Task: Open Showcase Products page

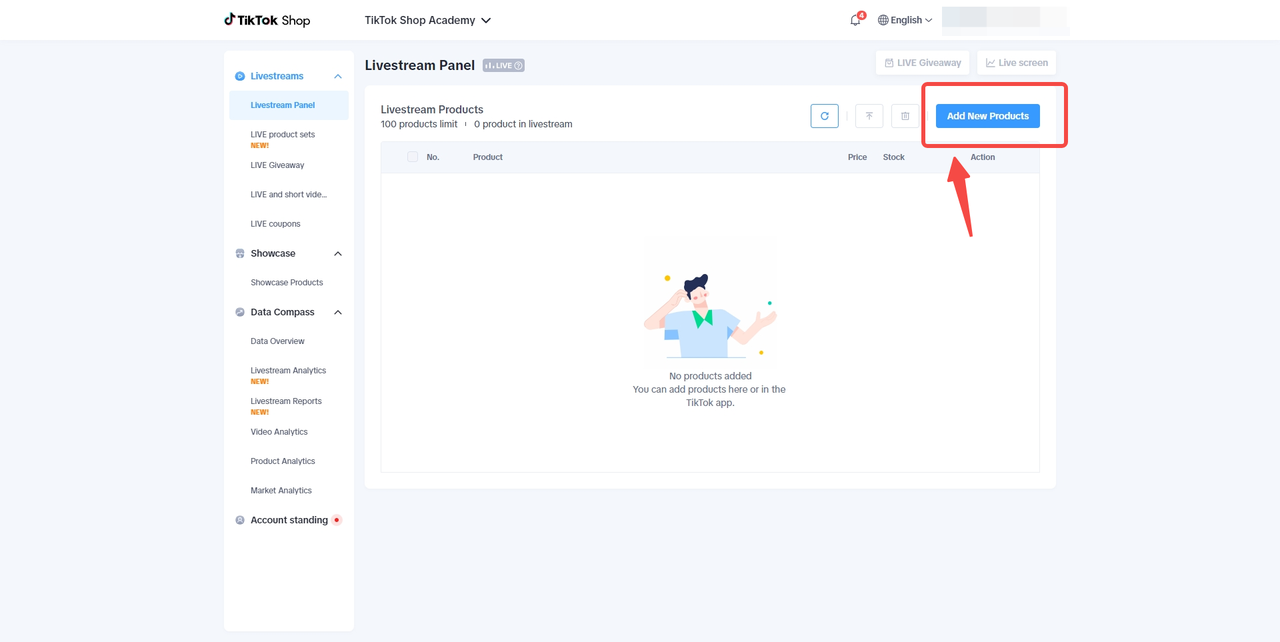Action: [287, 283]
